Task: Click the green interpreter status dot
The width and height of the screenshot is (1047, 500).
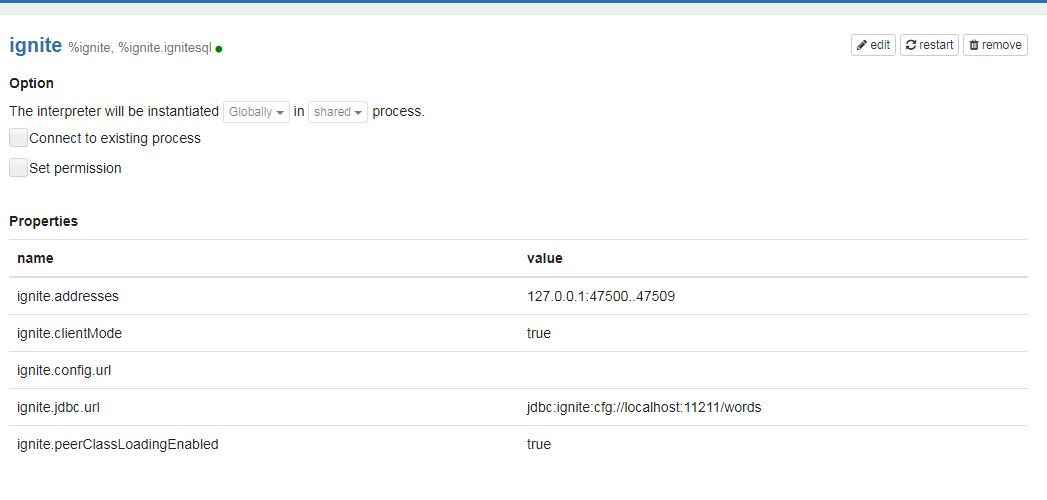Action: [x=219, y=49]
